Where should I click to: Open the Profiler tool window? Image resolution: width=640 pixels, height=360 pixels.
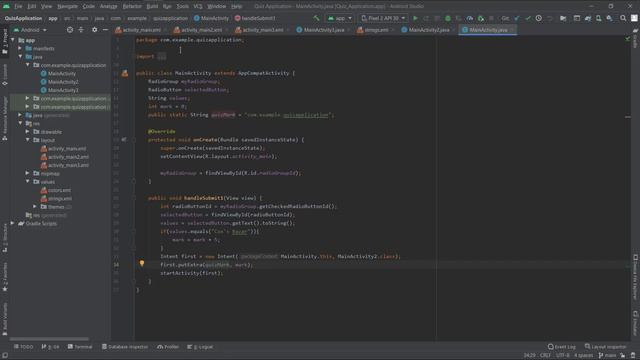coord(168,347)
